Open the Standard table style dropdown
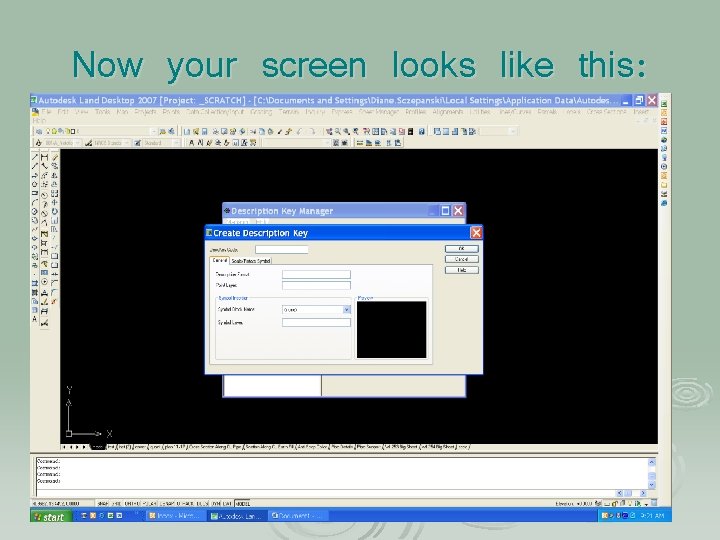The image size is (720, 540). pyautogui.click(x=176, y=143)
